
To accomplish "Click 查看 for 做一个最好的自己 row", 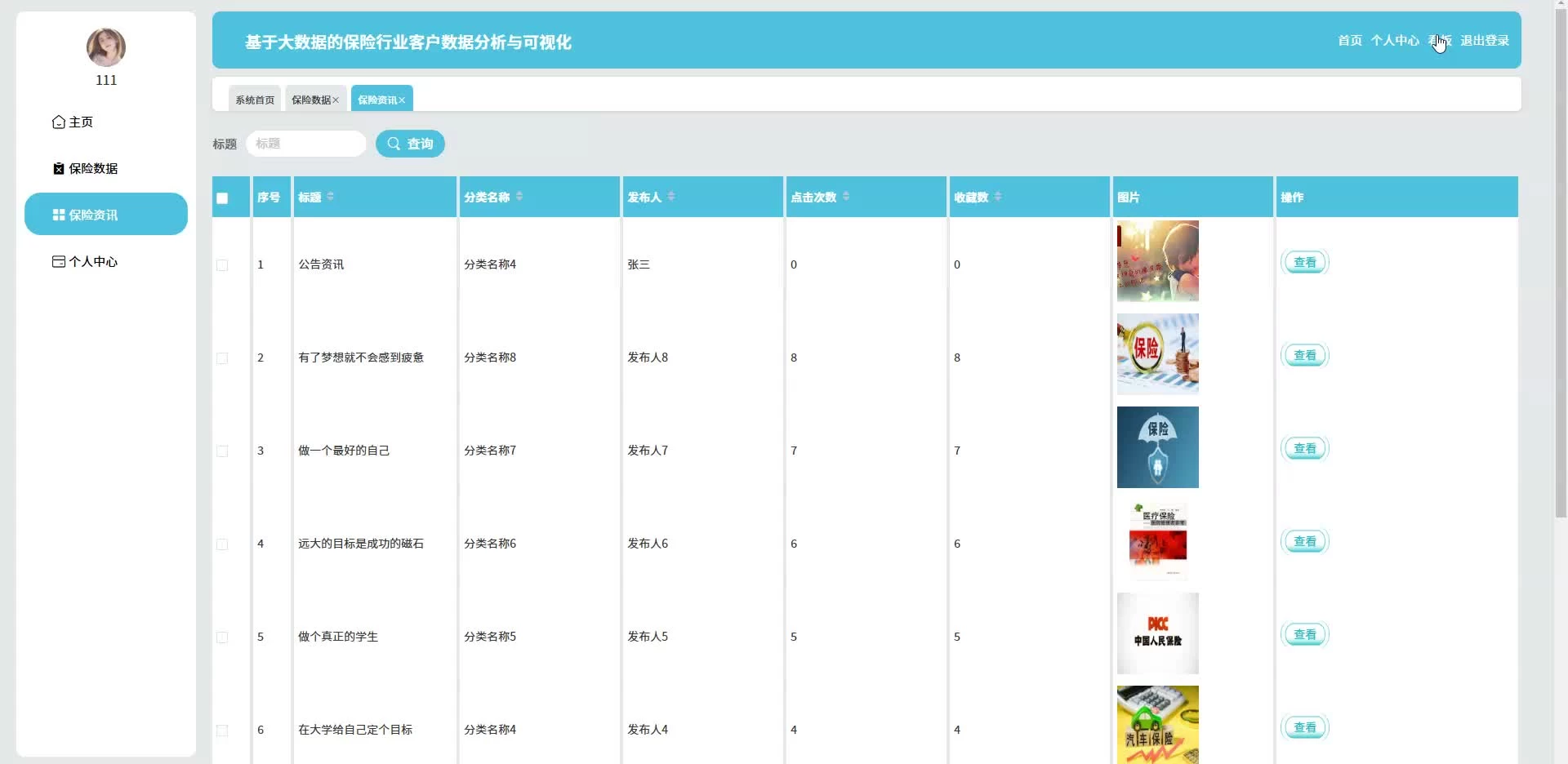I will 1305,448.
